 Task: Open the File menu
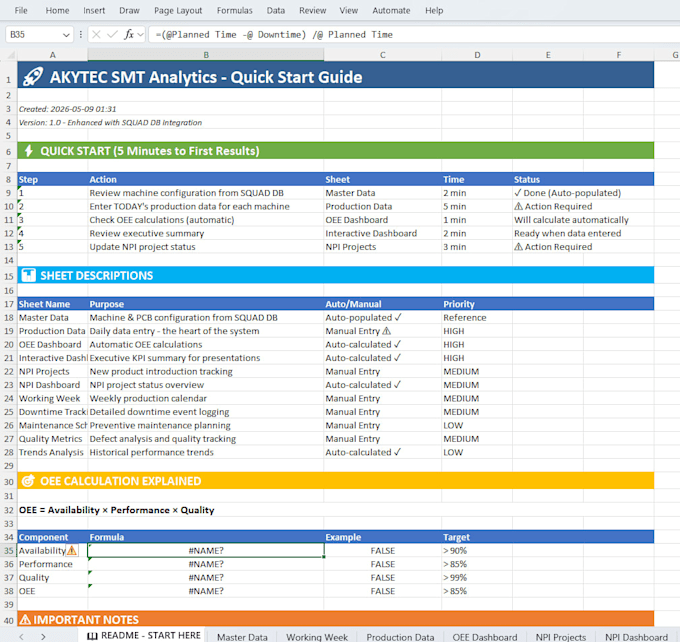click(x=21, y=10)
